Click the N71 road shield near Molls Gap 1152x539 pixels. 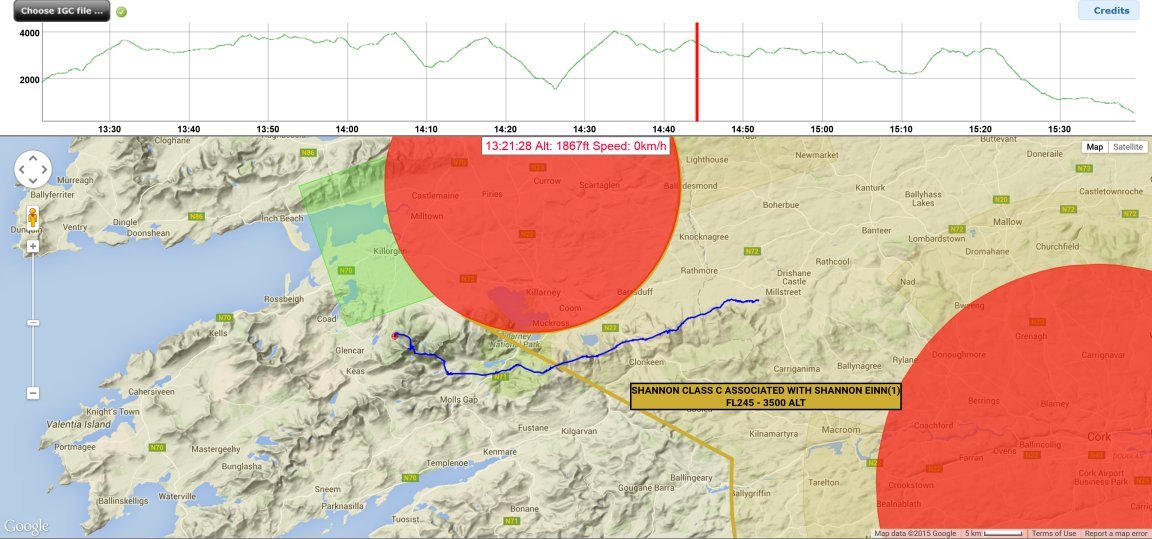(x=500, y=377)
